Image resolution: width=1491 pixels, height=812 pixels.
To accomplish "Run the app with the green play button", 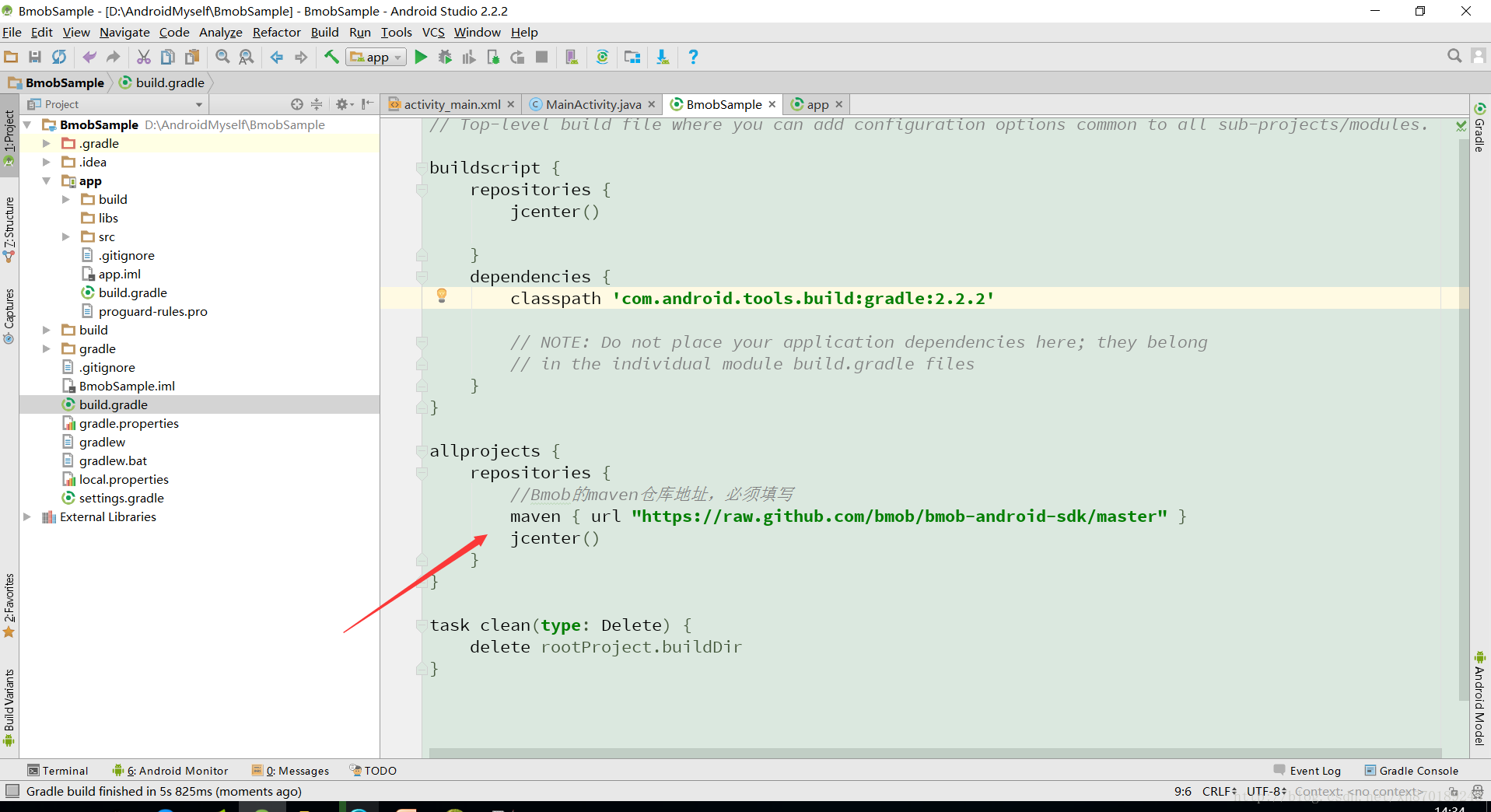I will coord(421,57).
